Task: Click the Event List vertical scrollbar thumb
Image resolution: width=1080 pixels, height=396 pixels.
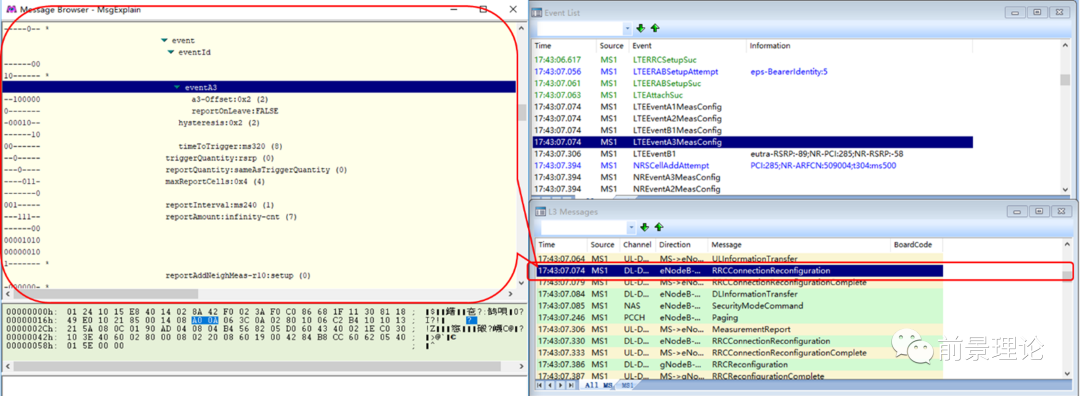Action: [1065, 80]
